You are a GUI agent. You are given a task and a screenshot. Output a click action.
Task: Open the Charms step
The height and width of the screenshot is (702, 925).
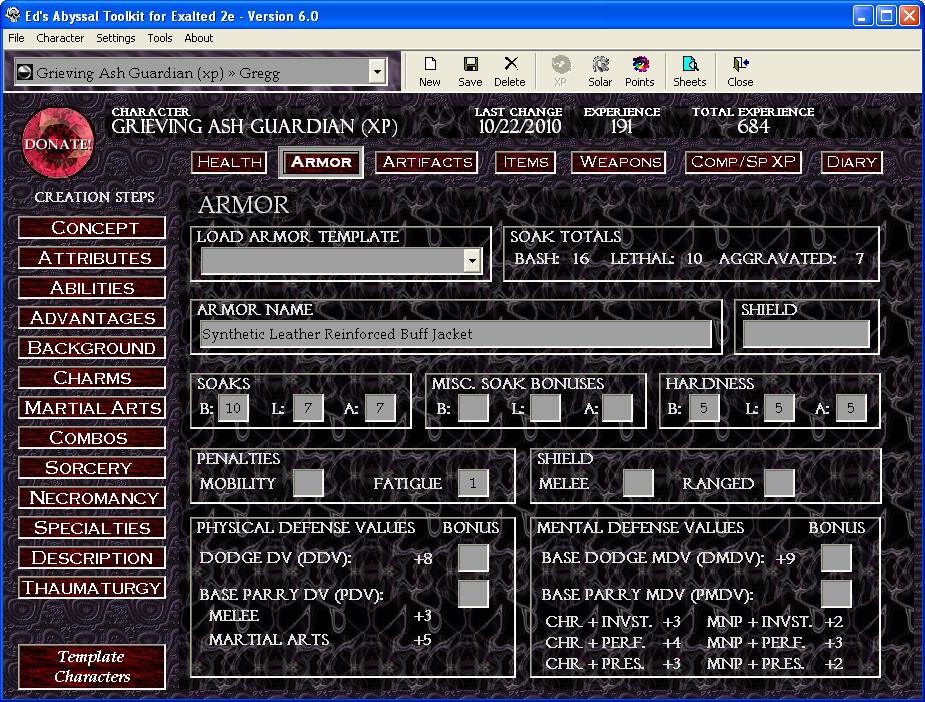tap(92, 378)
